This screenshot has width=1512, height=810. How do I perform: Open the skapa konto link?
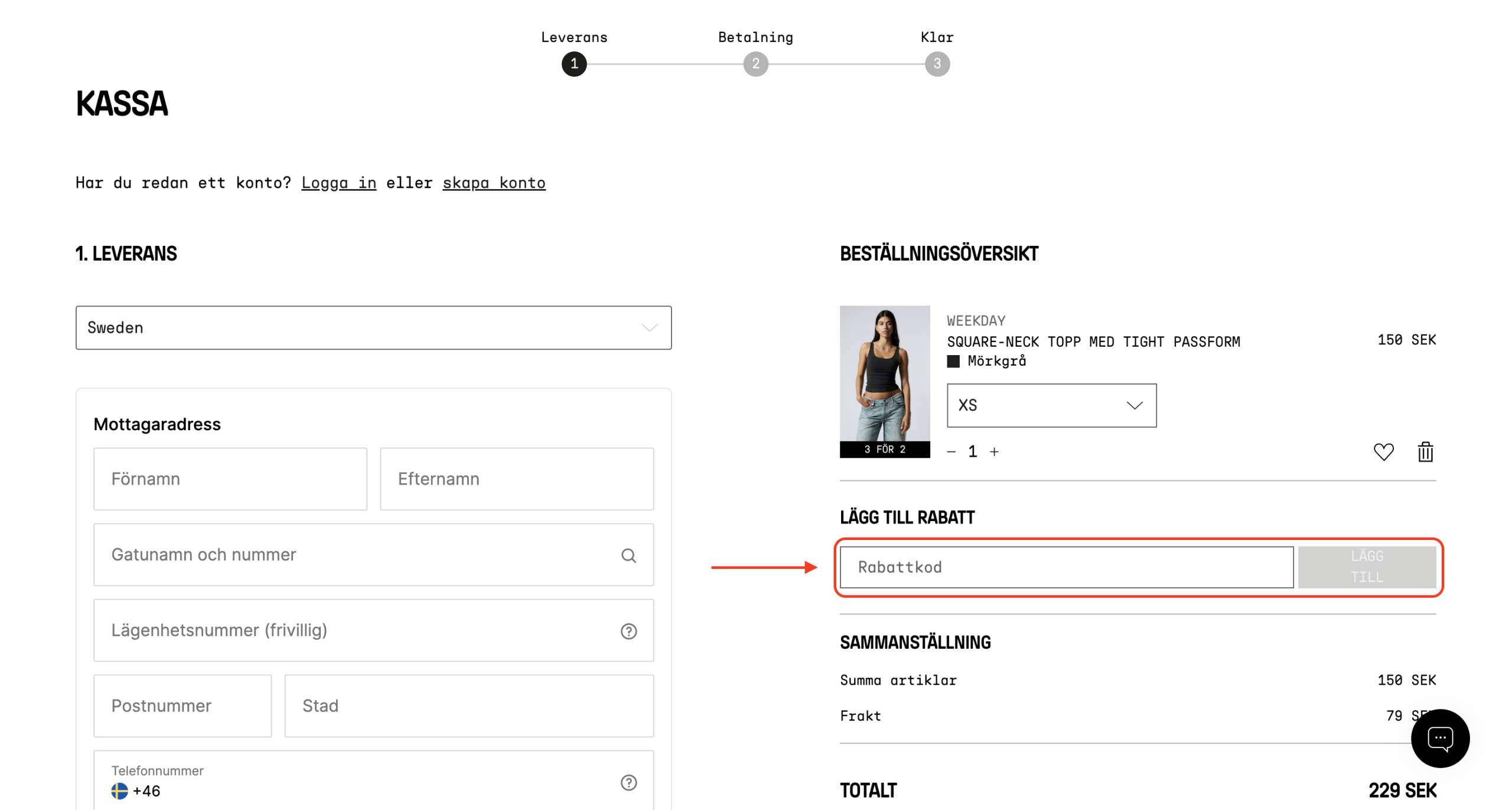click(494, 183)
